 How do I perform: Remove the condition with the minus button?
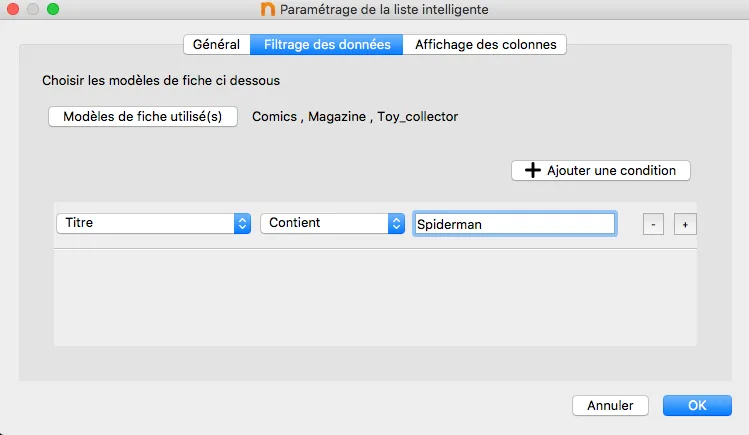(x=652, y=225)
